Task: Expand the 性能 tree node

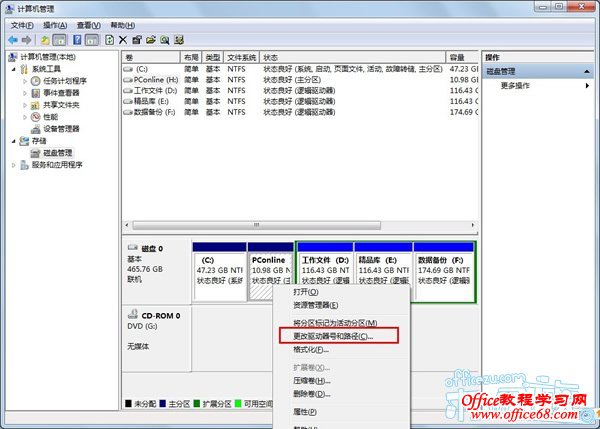Action: 25,117
